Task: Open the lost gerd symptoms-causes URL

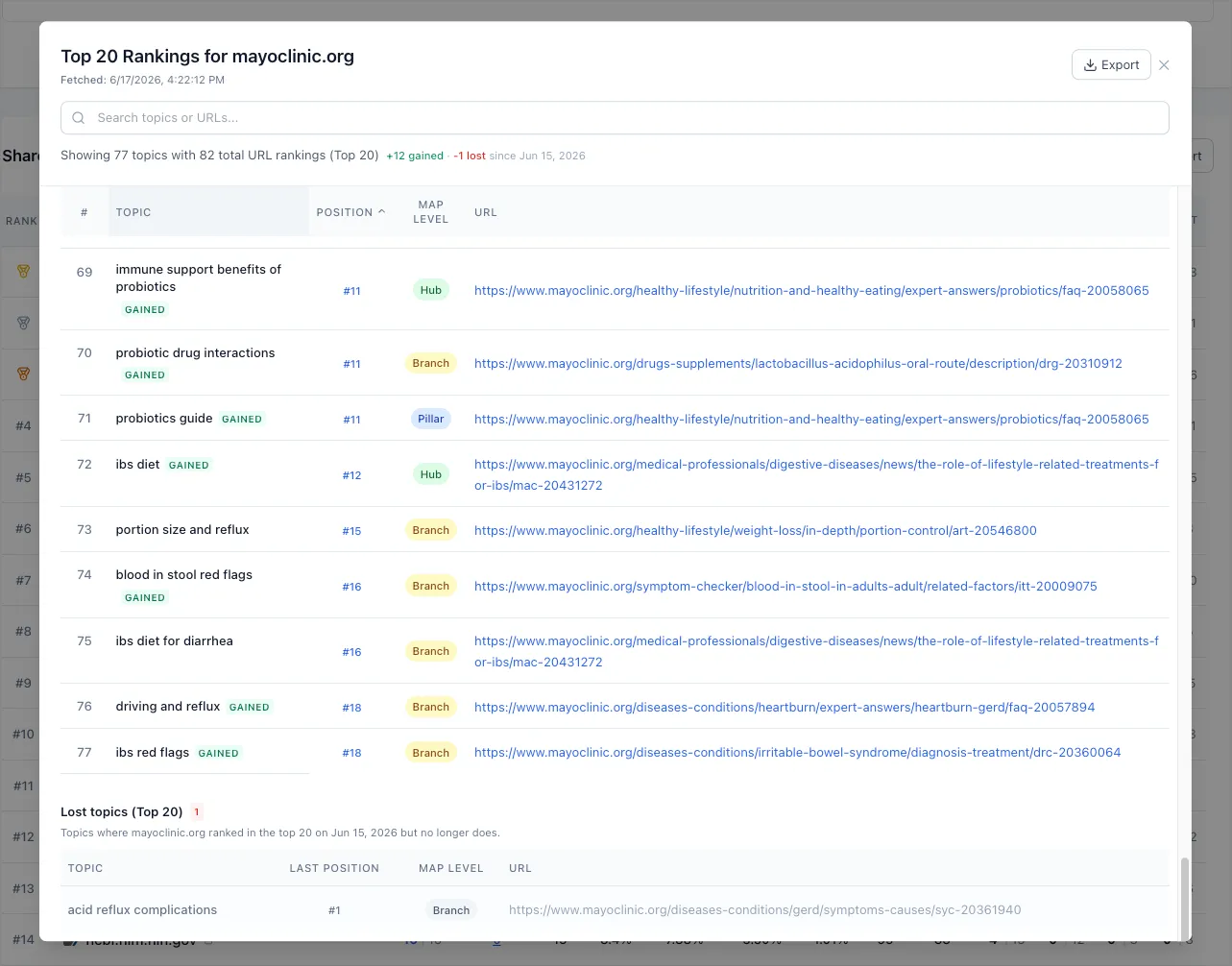Action: 764,909
